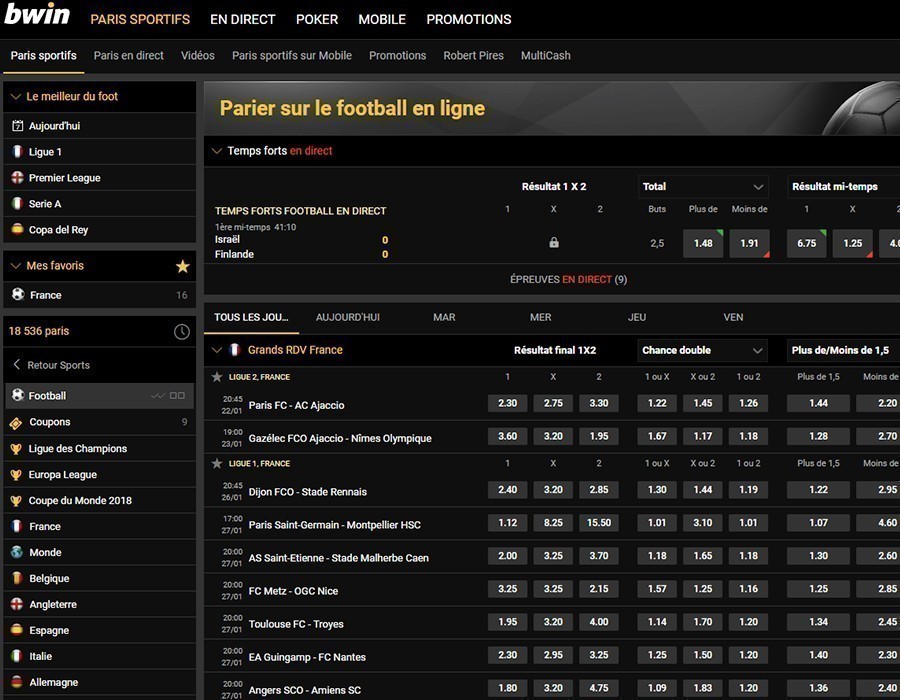Click the Italie flag icon
Viewport: 900px width, 700px height.
17,656
